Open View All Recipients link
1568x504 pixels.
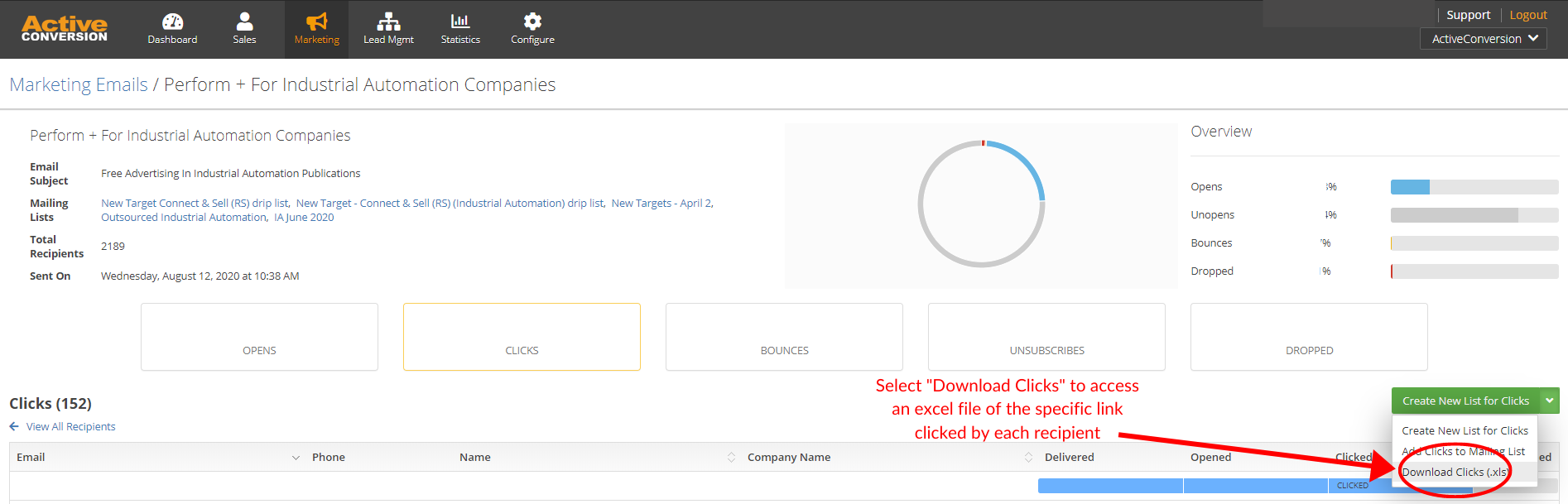(70, 426)
